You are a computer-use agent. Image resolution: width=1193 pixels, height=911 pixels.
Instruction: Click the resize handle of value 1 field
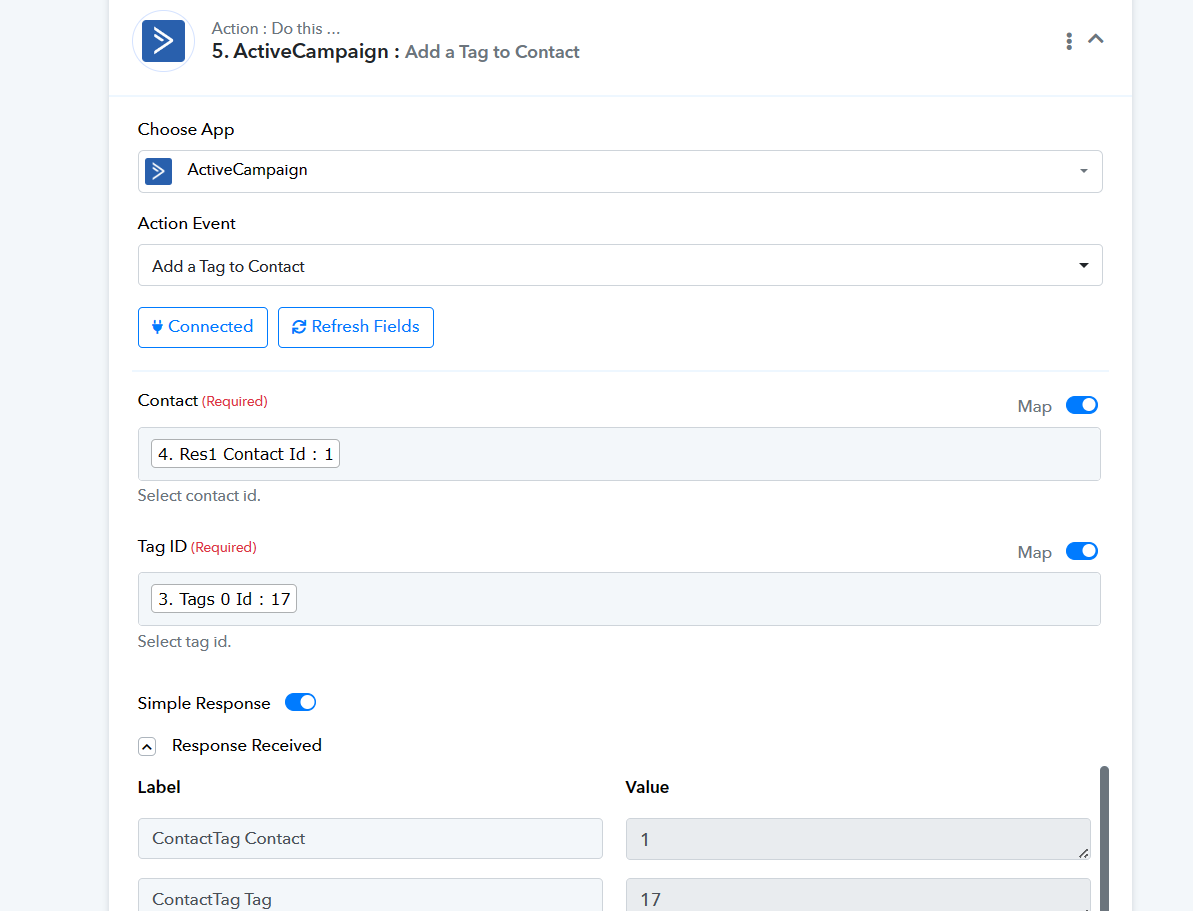tap(1083, 853)
